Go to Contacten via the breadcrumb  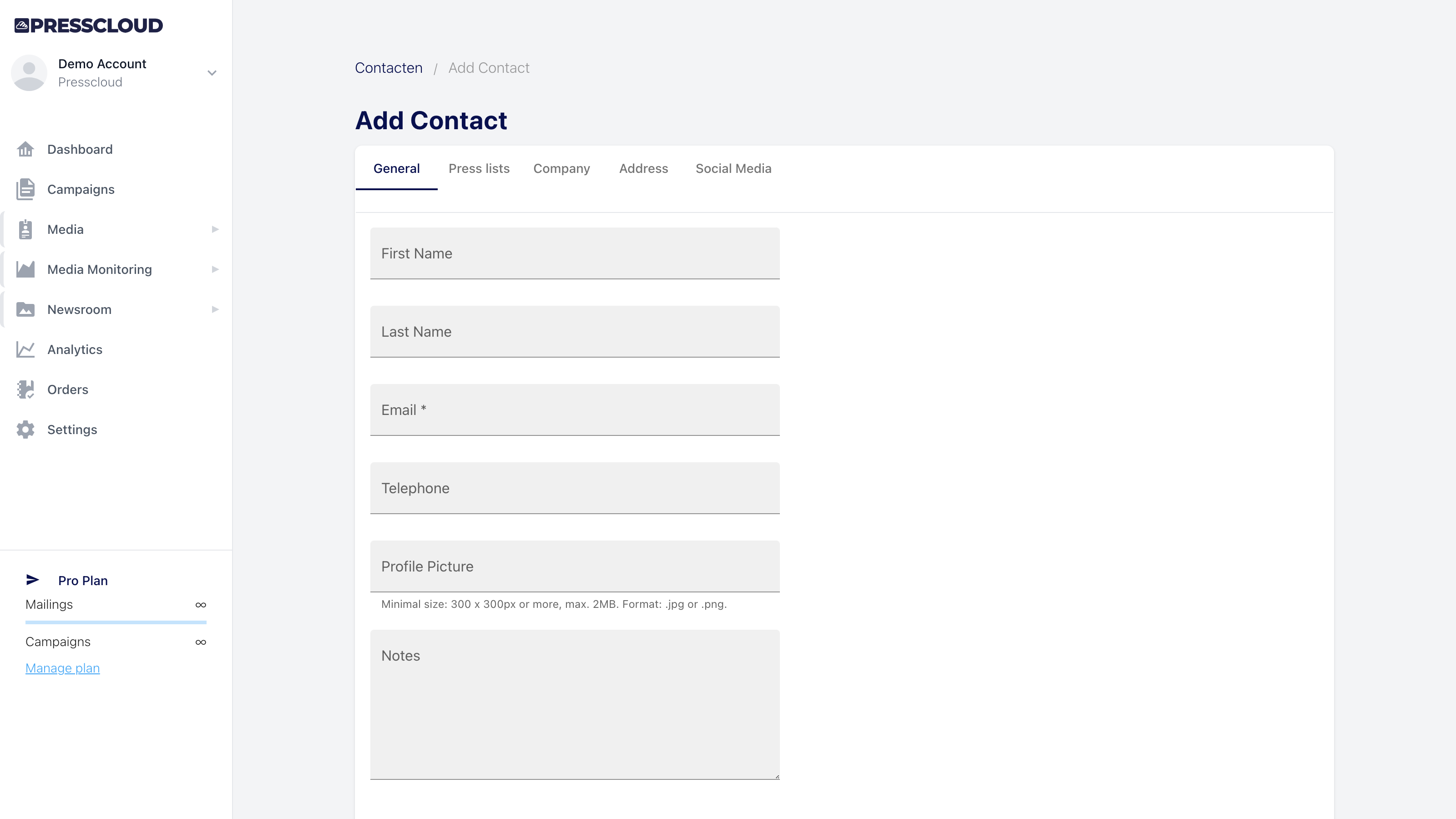[x=388, y=68]
